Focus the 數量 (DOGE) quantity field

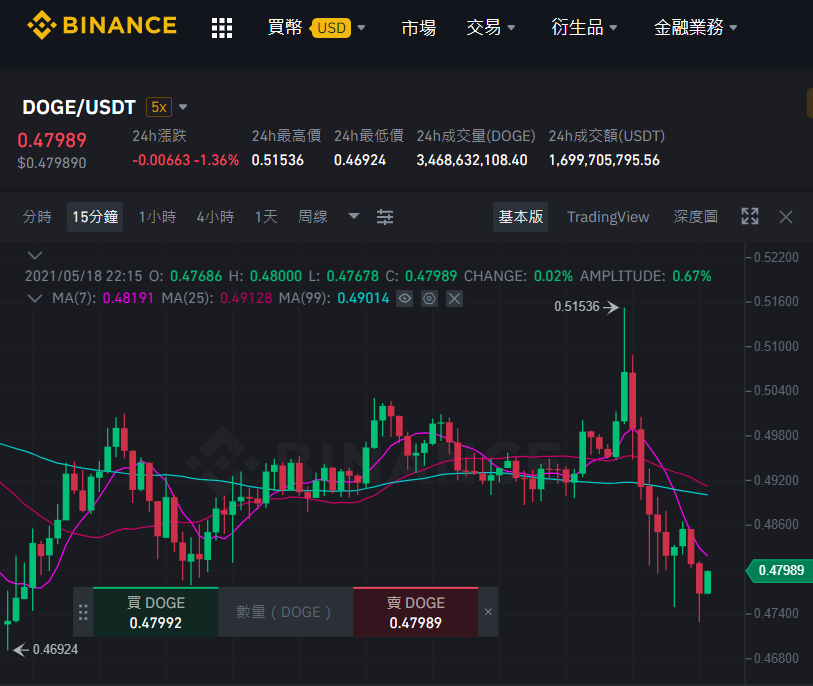coord(286,612)
